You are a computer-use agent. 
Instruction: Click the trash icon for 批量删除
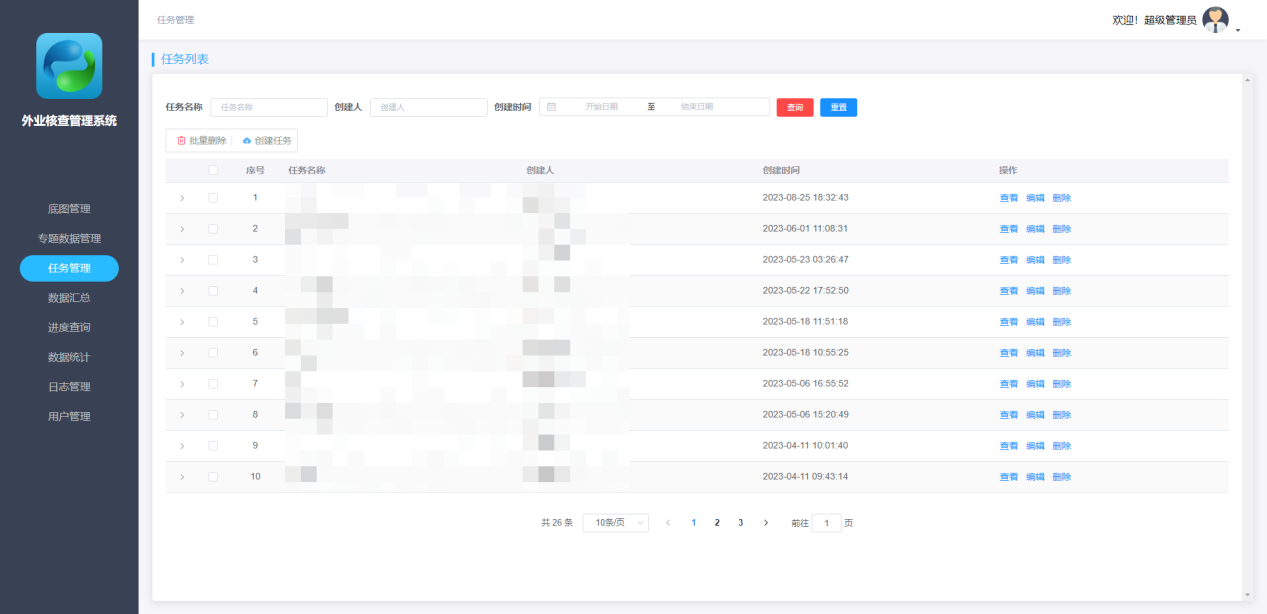point(181,141)
